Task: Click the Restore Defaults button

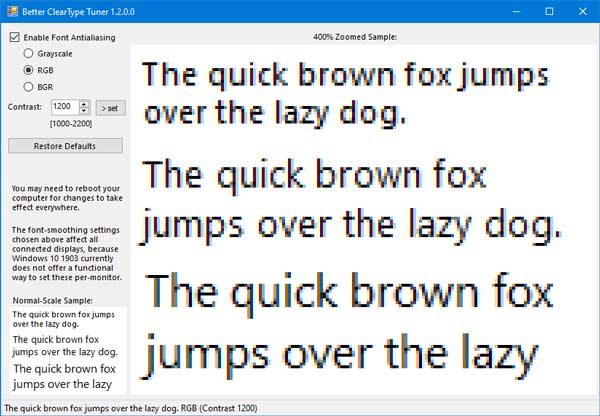Action: (65, 146)
